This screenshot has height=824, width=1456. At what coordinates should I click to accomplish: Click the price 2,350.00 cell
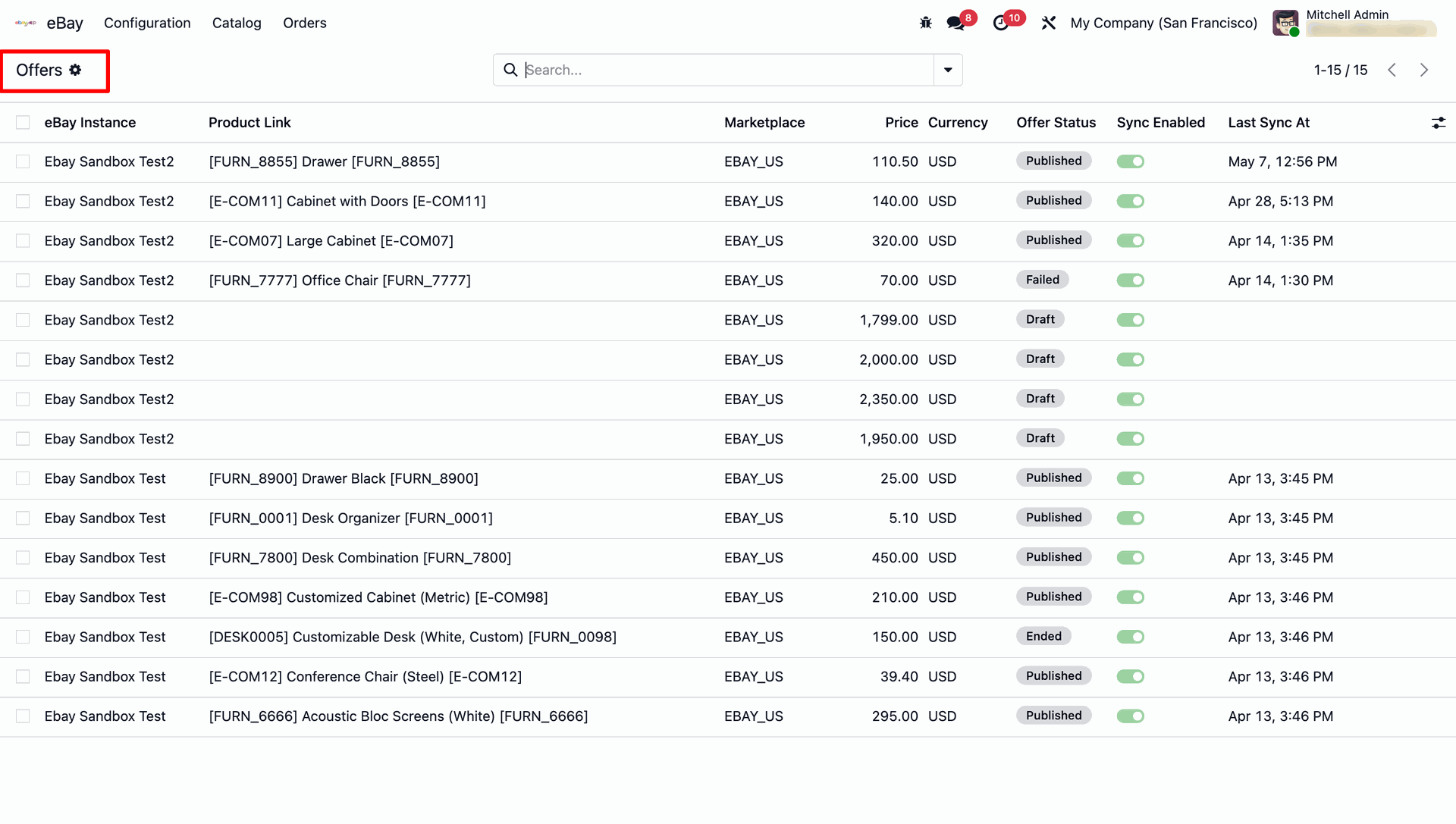click(888, 399)
